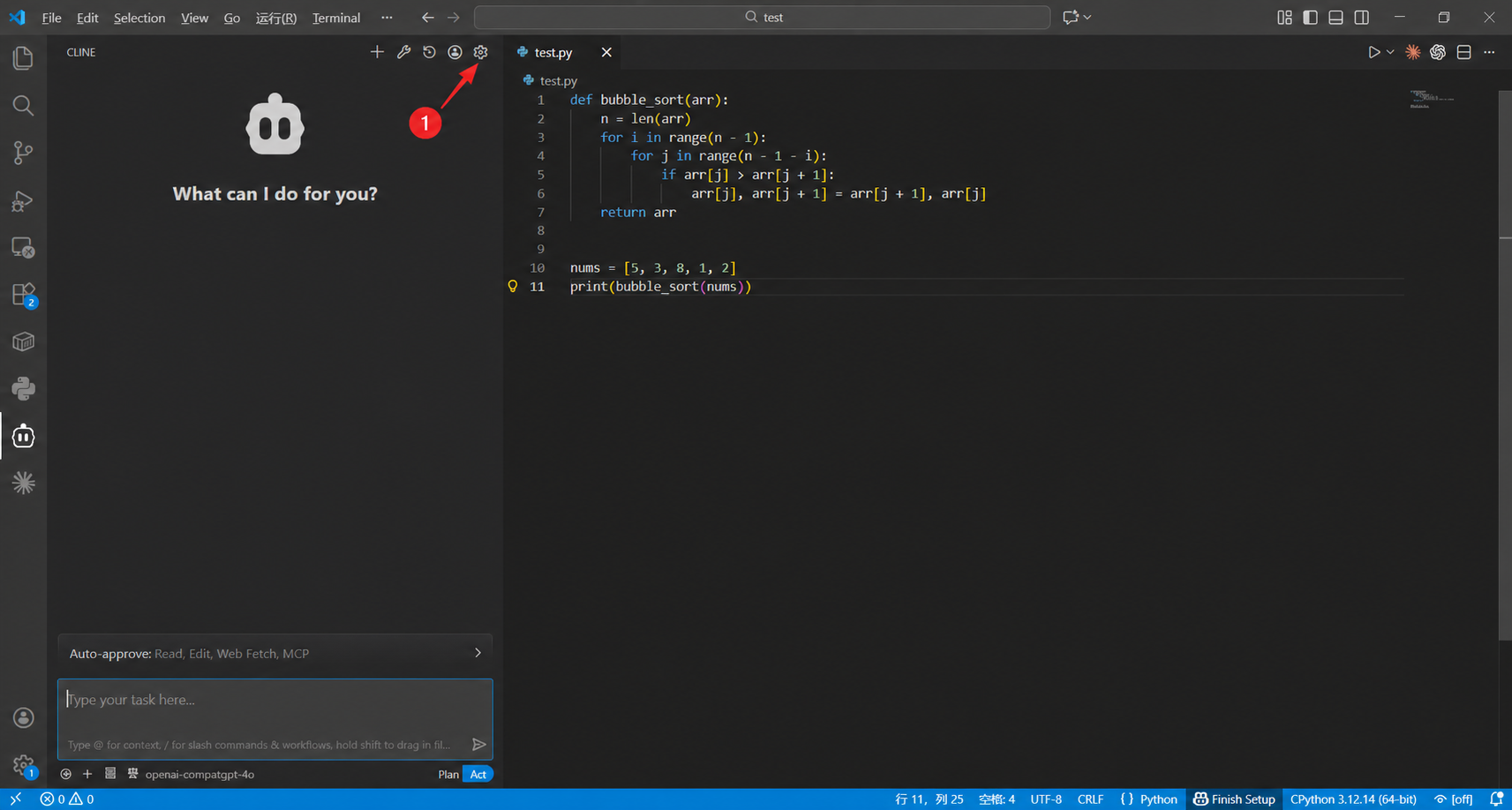Show the lightbulb code actions on line 11

pyautogui.click(x=513, y=286)
